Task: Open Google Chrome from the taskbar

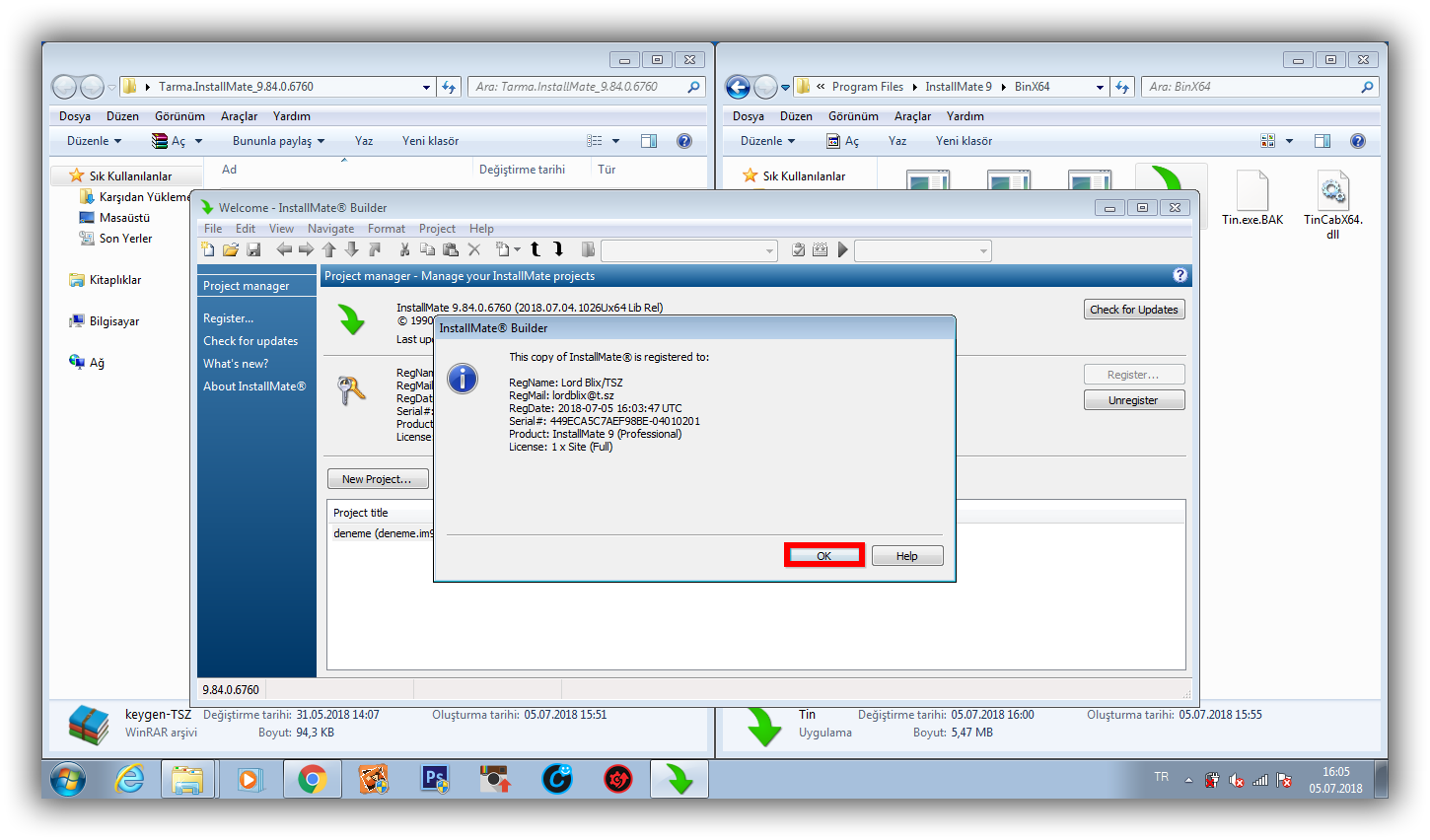Action: [312, 780]
